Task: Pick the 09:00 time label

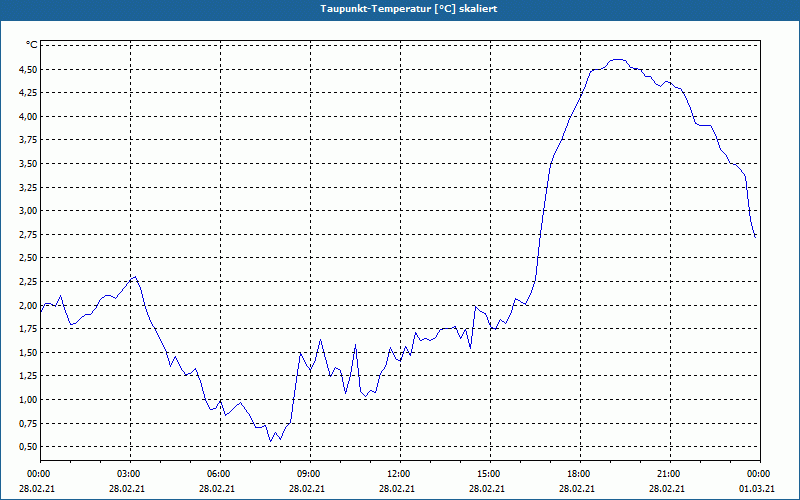Action: point(308,474)
